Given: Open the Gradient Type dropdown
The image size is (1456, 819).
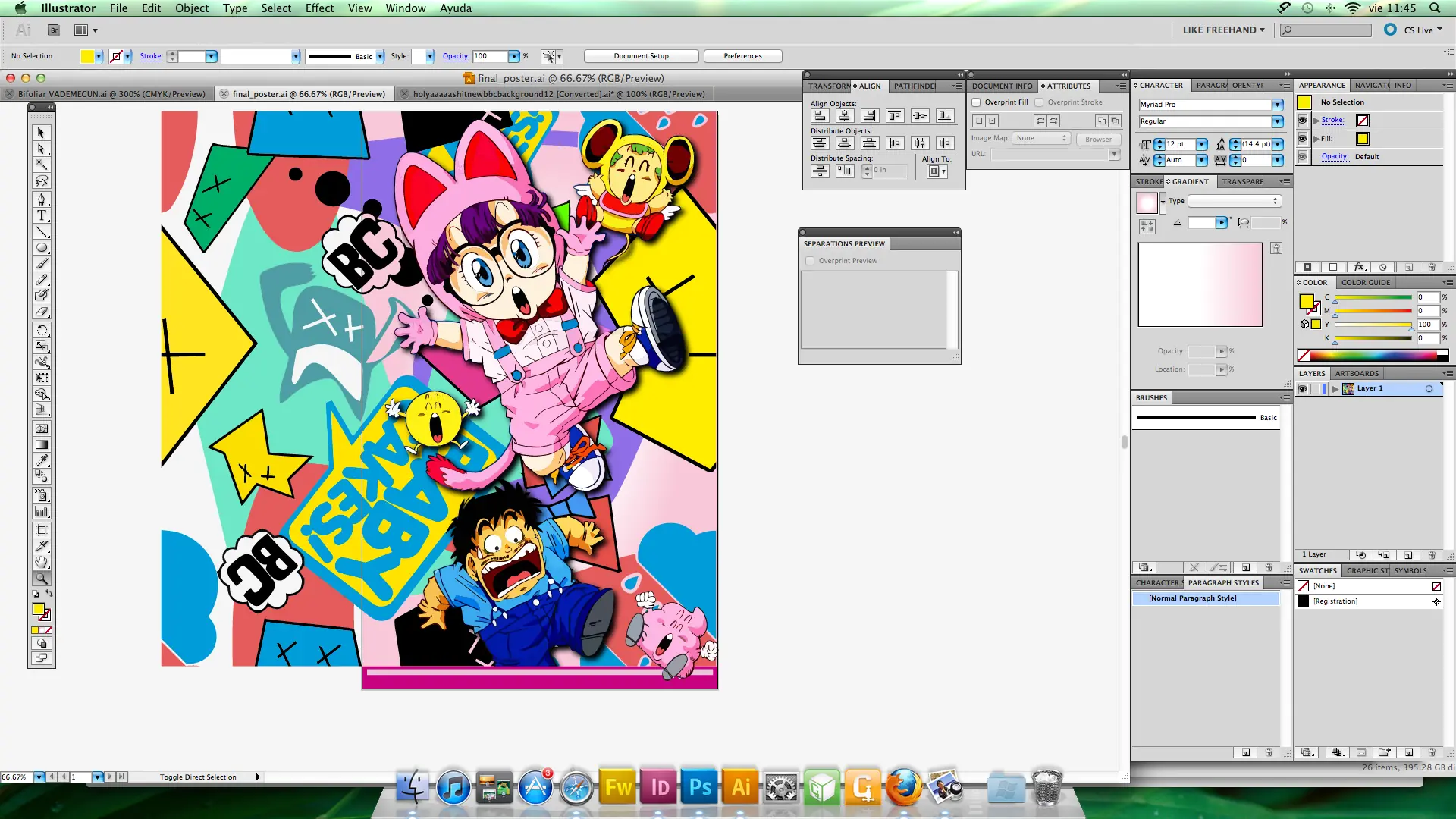Looking at the screenshot, I should pos(1234,201).
